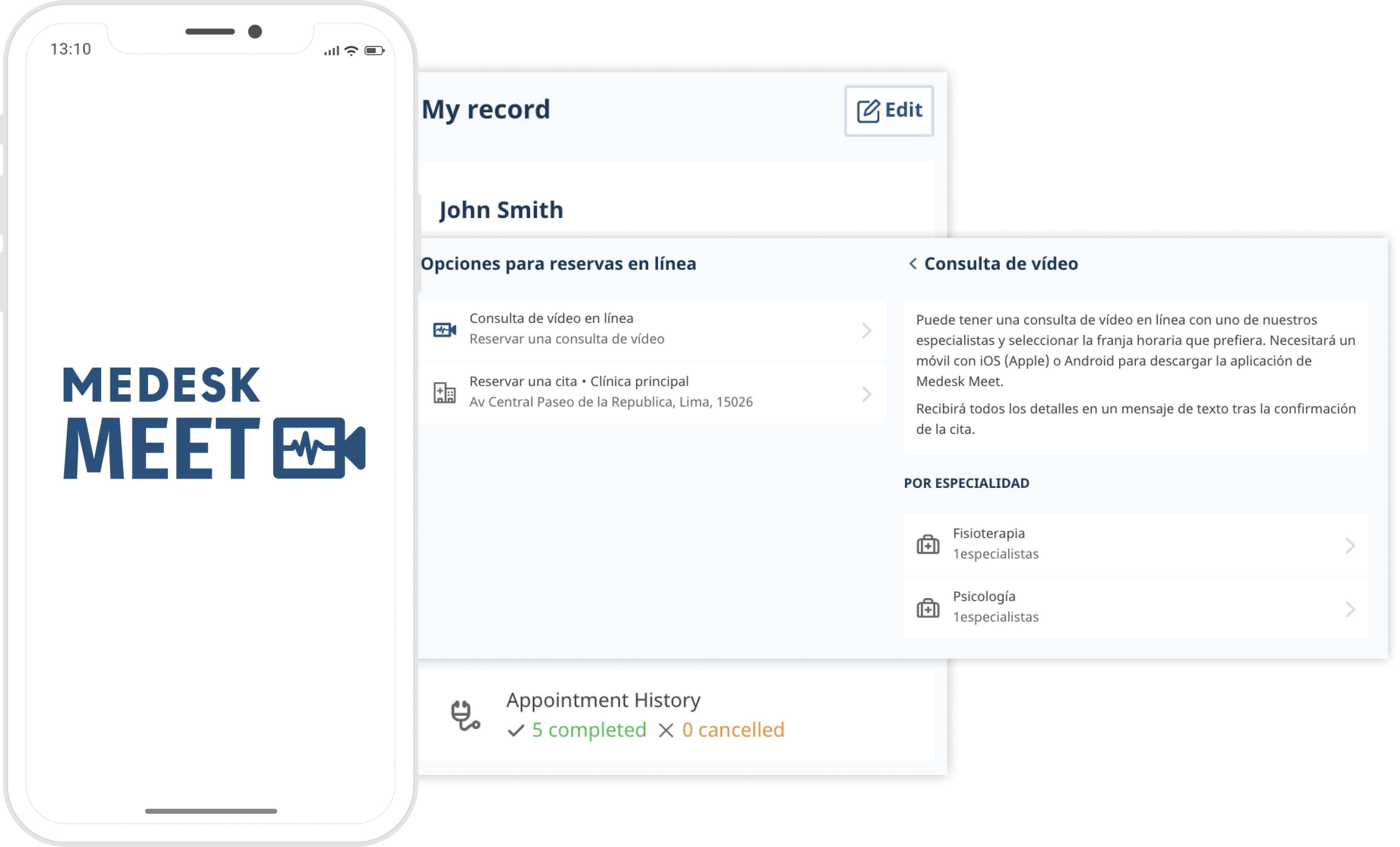Viewport: 1400px width, 847px height.
Task: Click the Fisioterapia medical kit icon
Action: point(927,544)
